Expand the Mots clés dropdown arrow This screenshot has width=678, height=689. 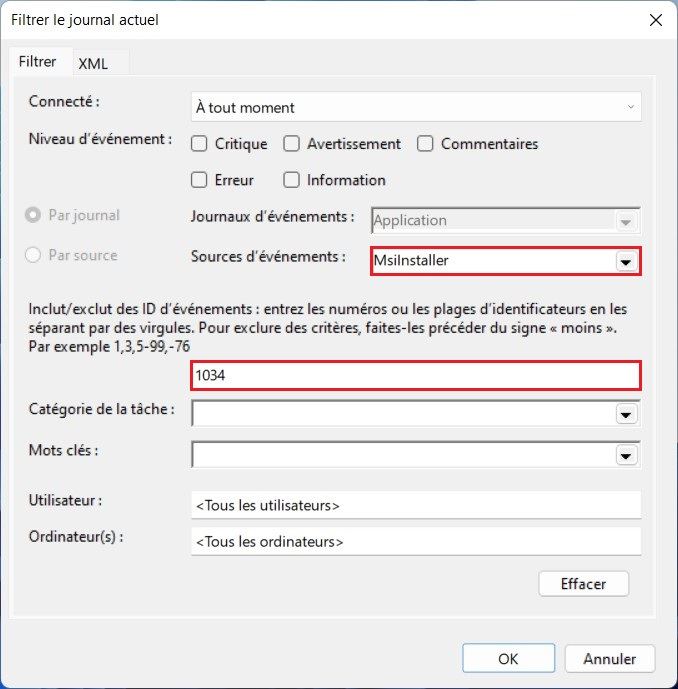[x=626, y=455]
